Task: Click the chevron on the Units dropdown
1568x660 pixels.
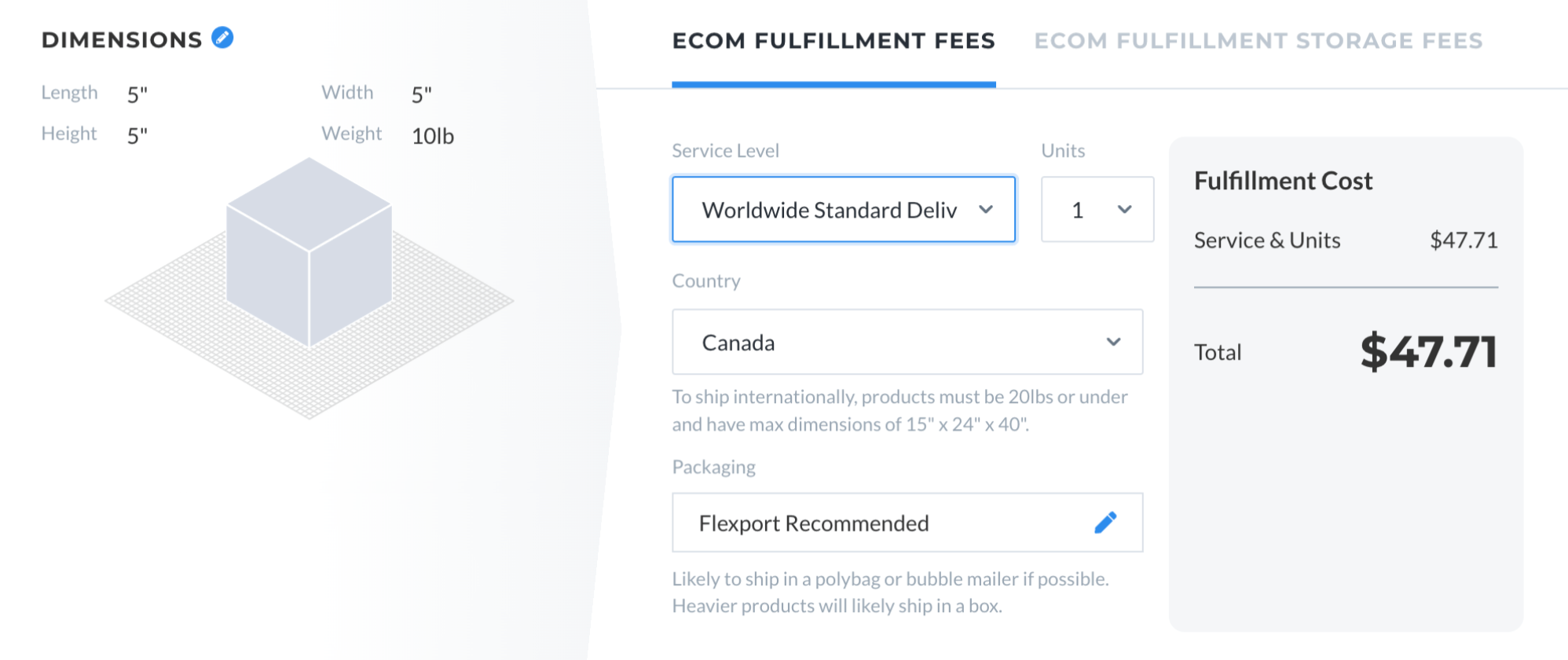Action: click(x=1124, y=209)
